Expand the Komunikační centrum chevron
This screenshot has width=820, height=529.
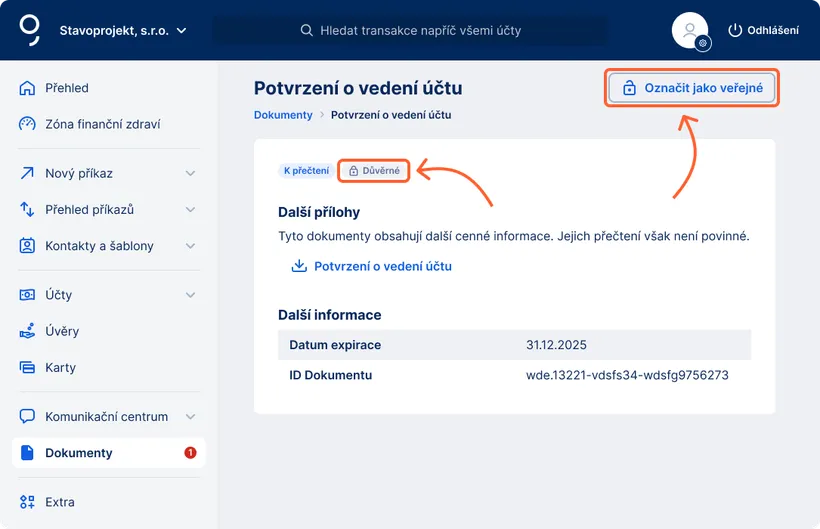coord(190,417)
